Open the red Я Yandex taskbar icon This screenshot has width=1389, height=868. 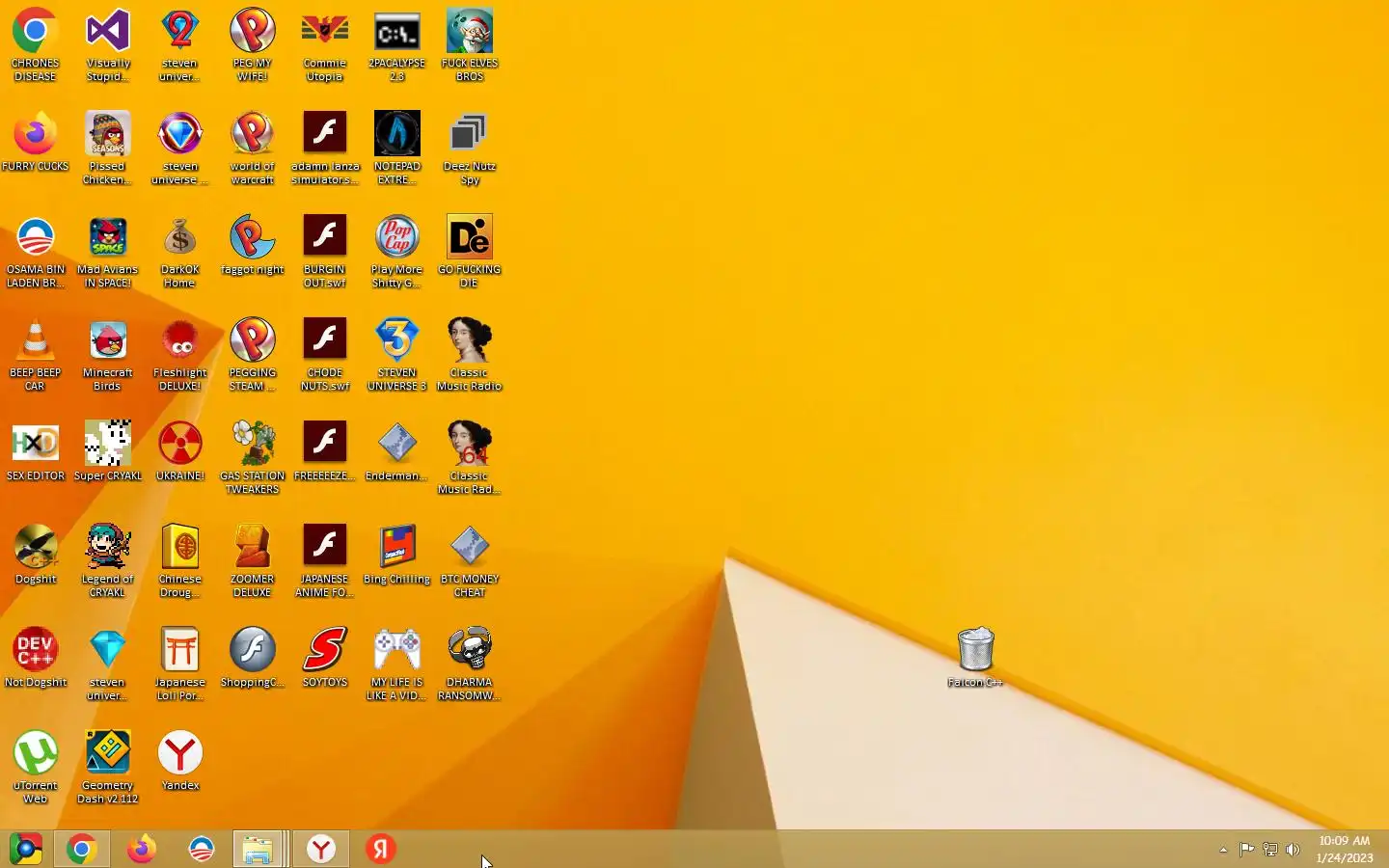tap(380, 849)
